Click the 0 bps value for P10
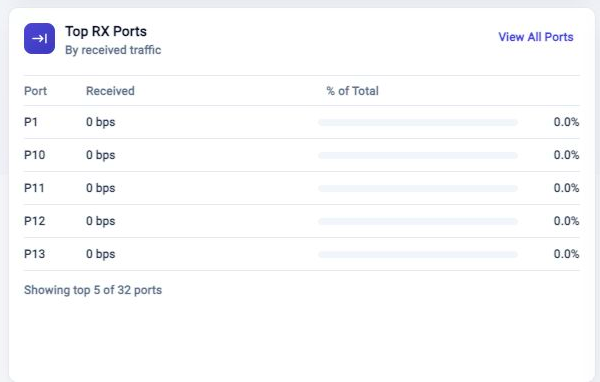Viewport: 600px width, 382px height. [x=101, y=155]
